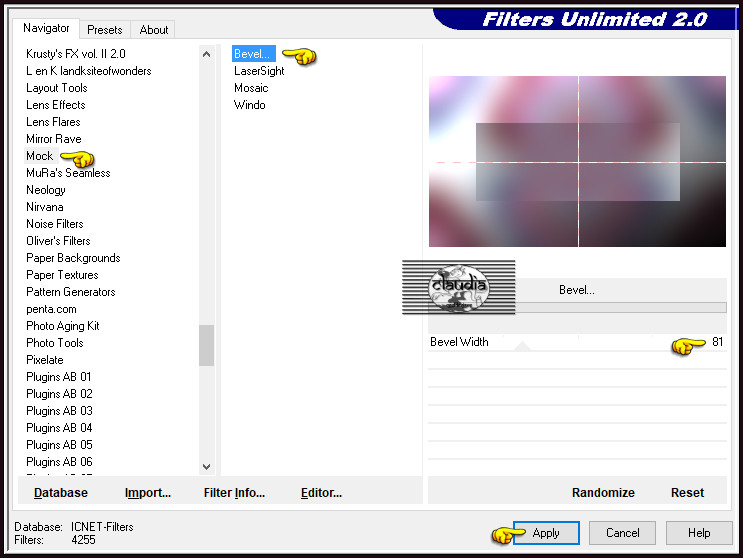
Task: Select Mirror Rave filter group
Action: 54,139
